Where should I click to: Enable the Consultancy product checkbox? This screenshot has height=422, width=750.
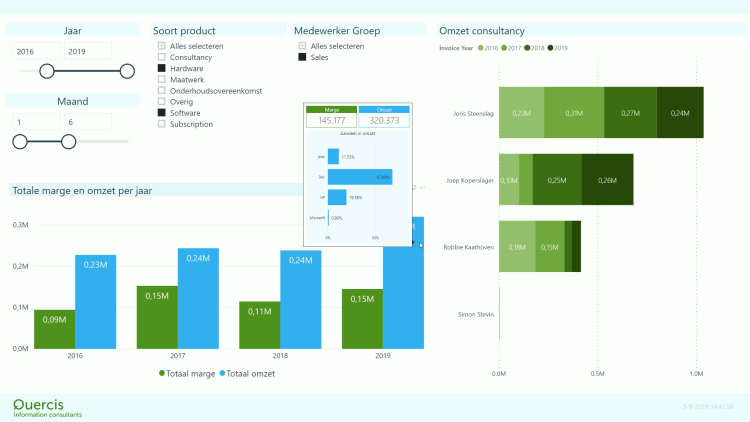click(162, 58)
